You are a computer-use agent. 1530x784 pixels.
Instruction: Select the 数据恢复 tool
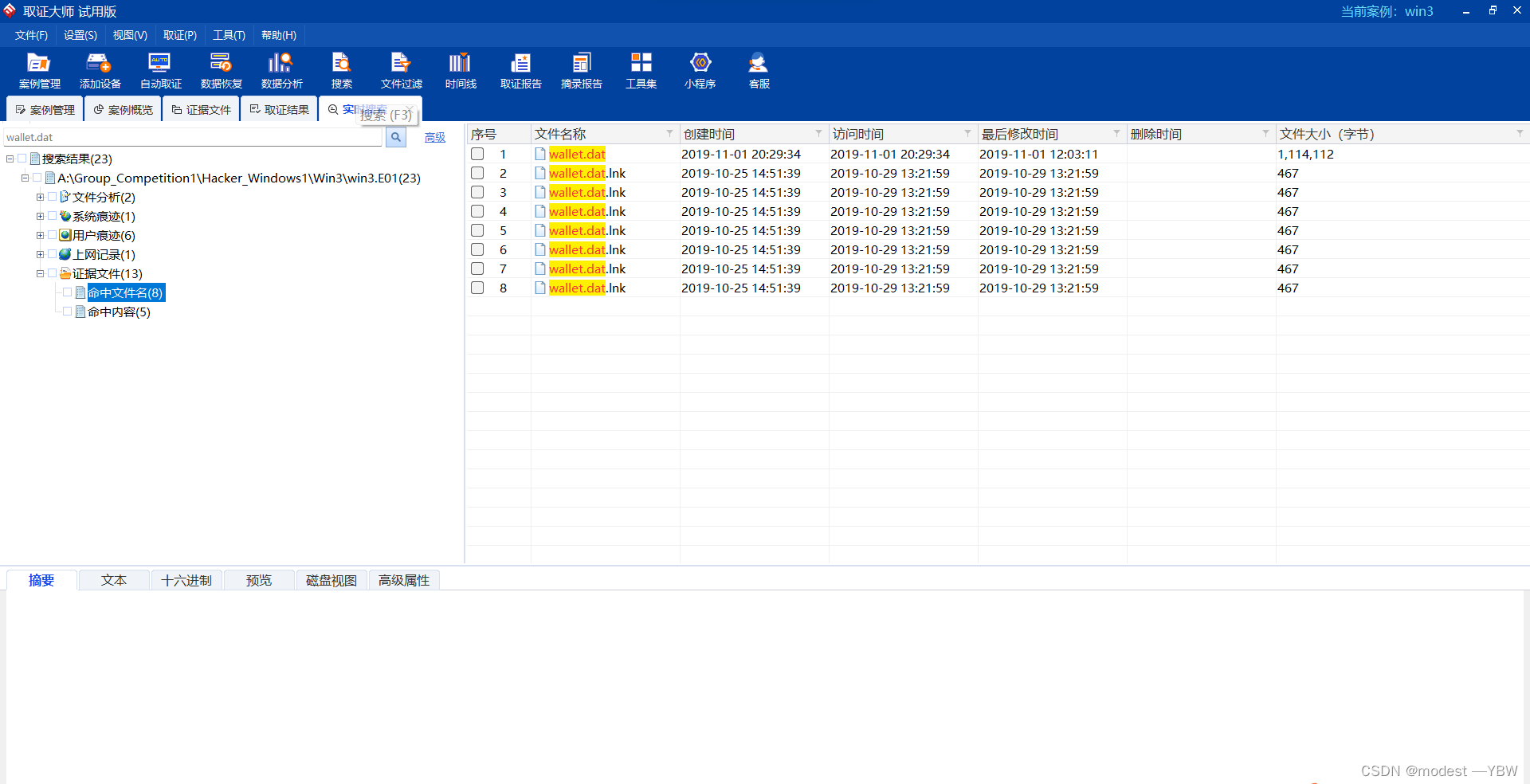[x=221, y=70]
